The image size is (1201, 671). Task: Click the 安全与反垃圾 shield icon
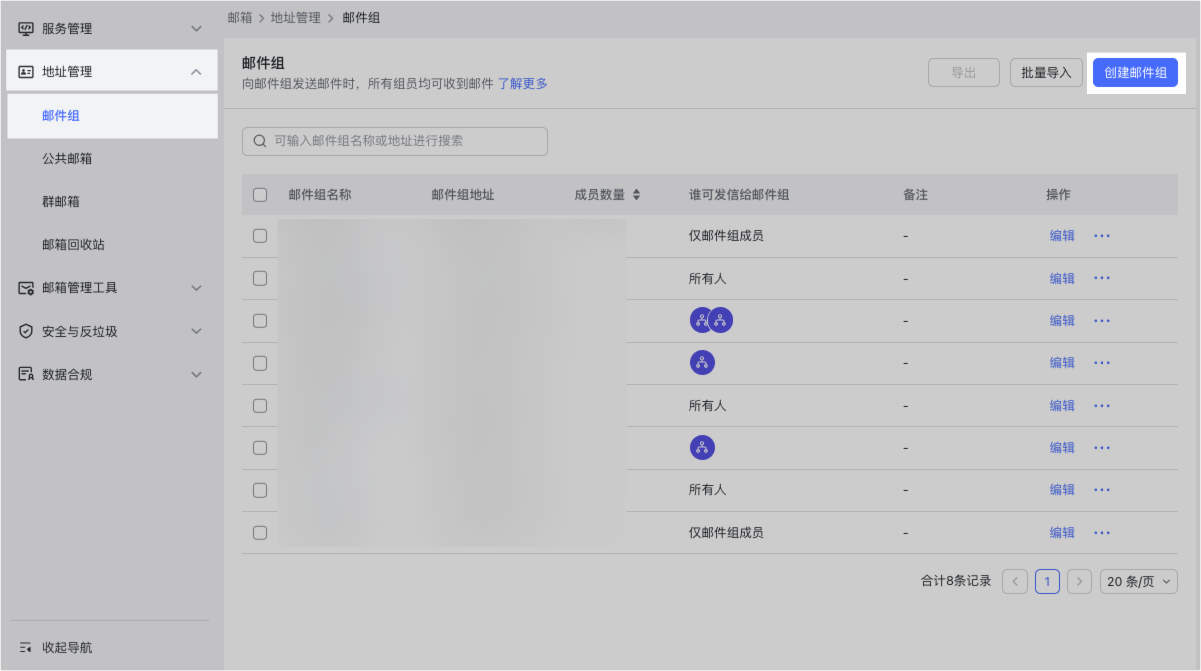[26, 331]
